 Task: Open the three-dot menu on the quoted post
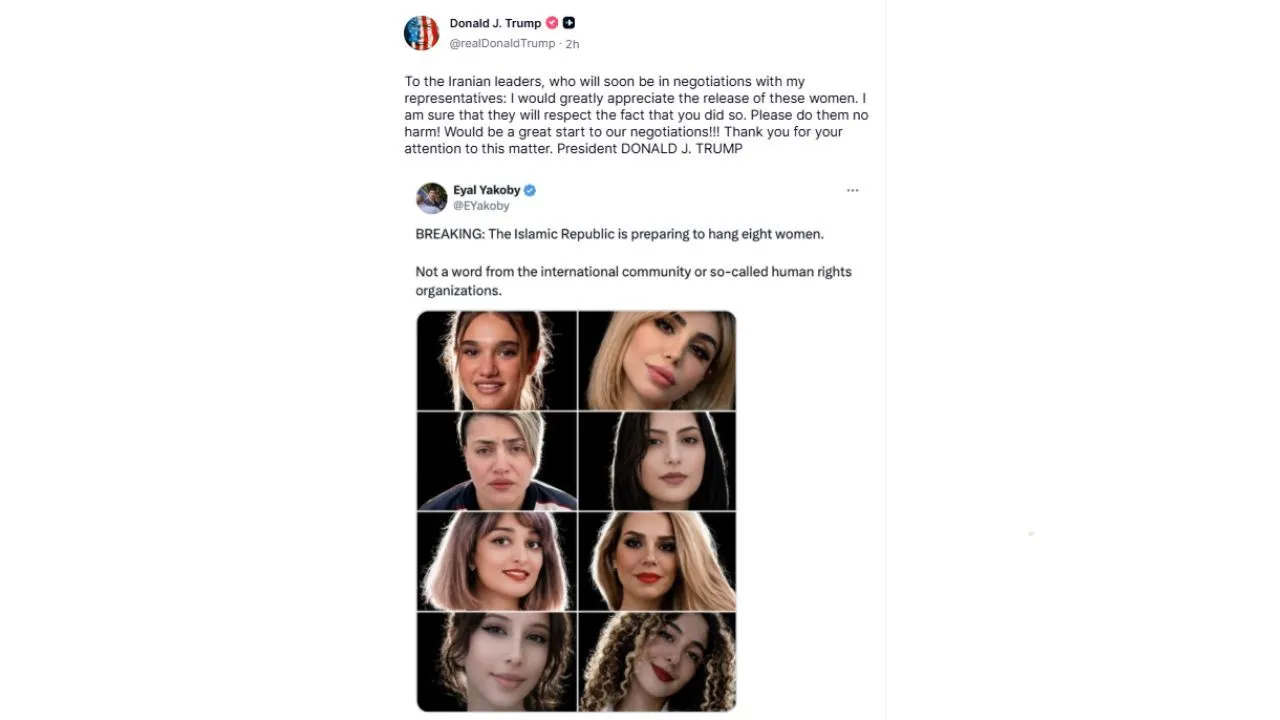point(852,190)
